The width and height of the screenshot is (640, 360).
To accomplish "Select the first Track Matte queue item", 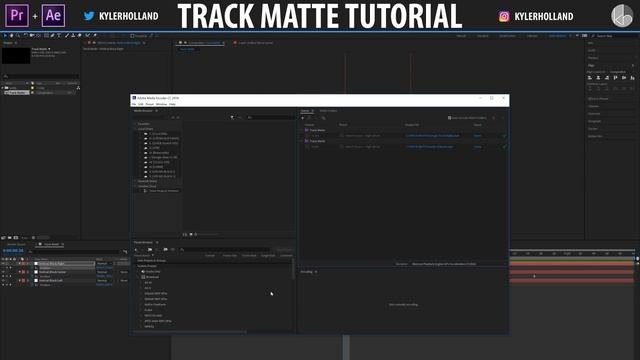I will click(318, 130).
